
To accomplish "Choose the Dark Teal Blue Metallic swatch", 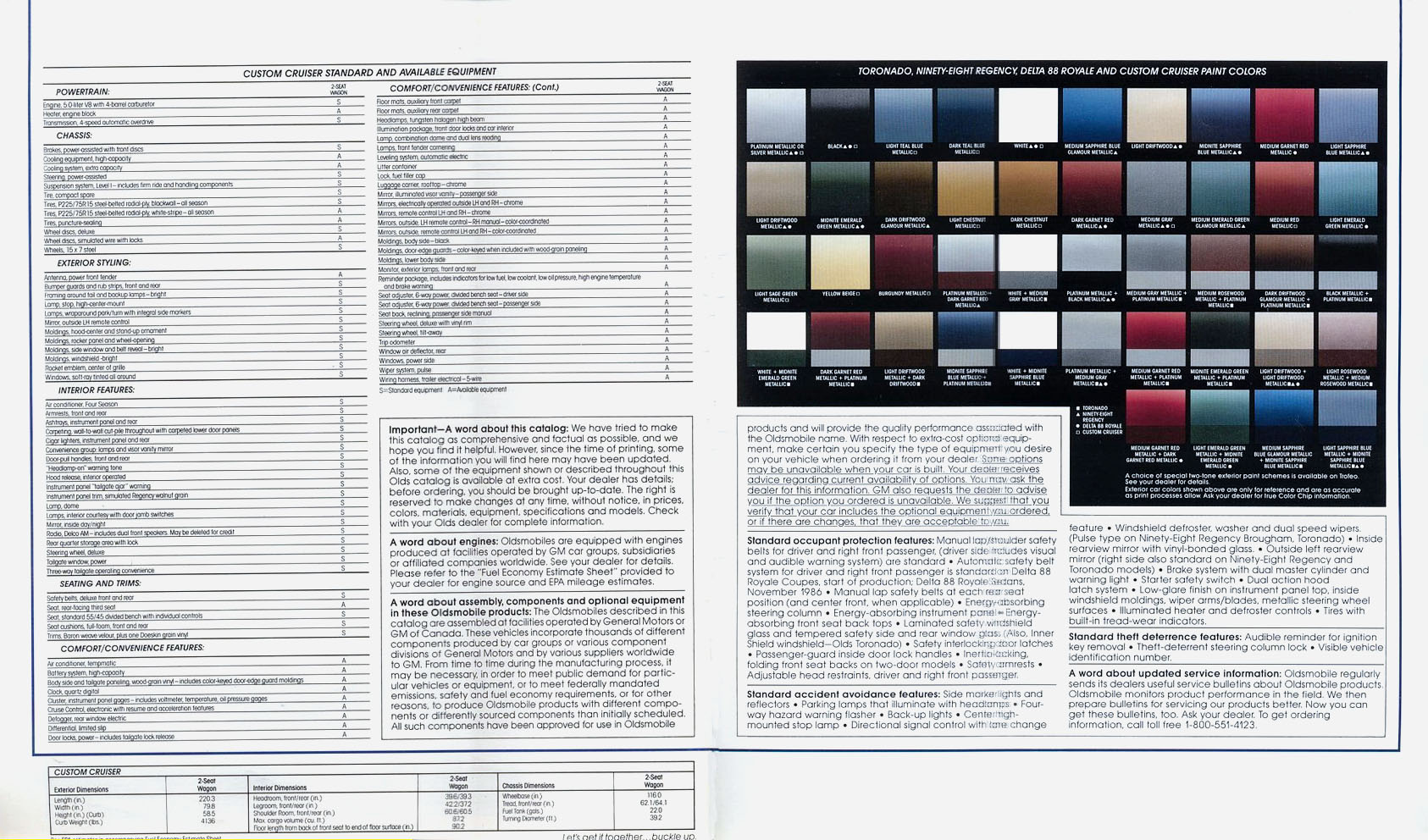I will click(x=966, y=116).
